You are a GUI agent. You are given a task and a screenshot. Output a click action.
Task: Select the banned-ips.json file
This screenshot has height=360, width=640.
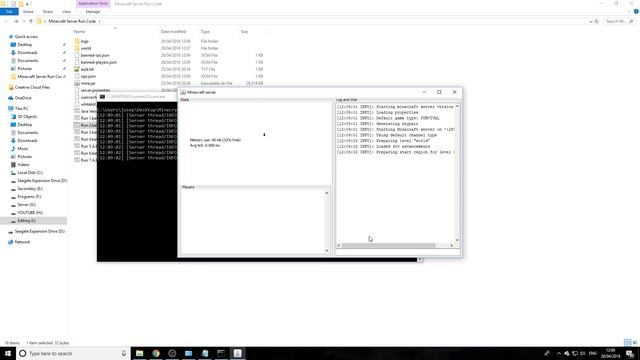(95, 55)
